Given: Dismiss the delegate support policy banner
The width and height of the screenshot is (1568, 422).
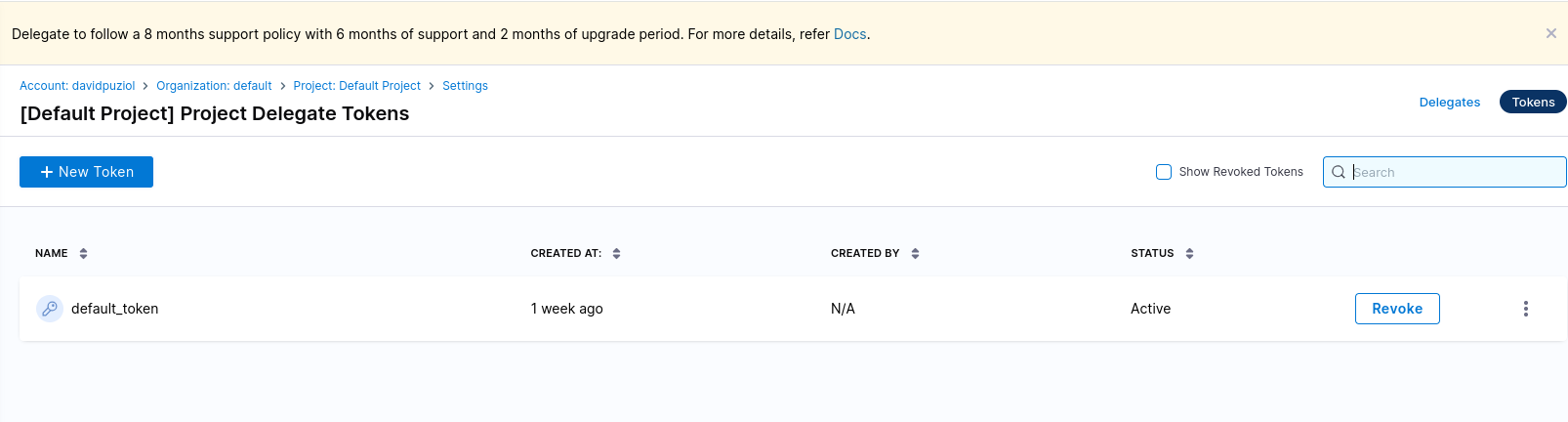Looking at the screenshot, I should [x=1550, y=33].
